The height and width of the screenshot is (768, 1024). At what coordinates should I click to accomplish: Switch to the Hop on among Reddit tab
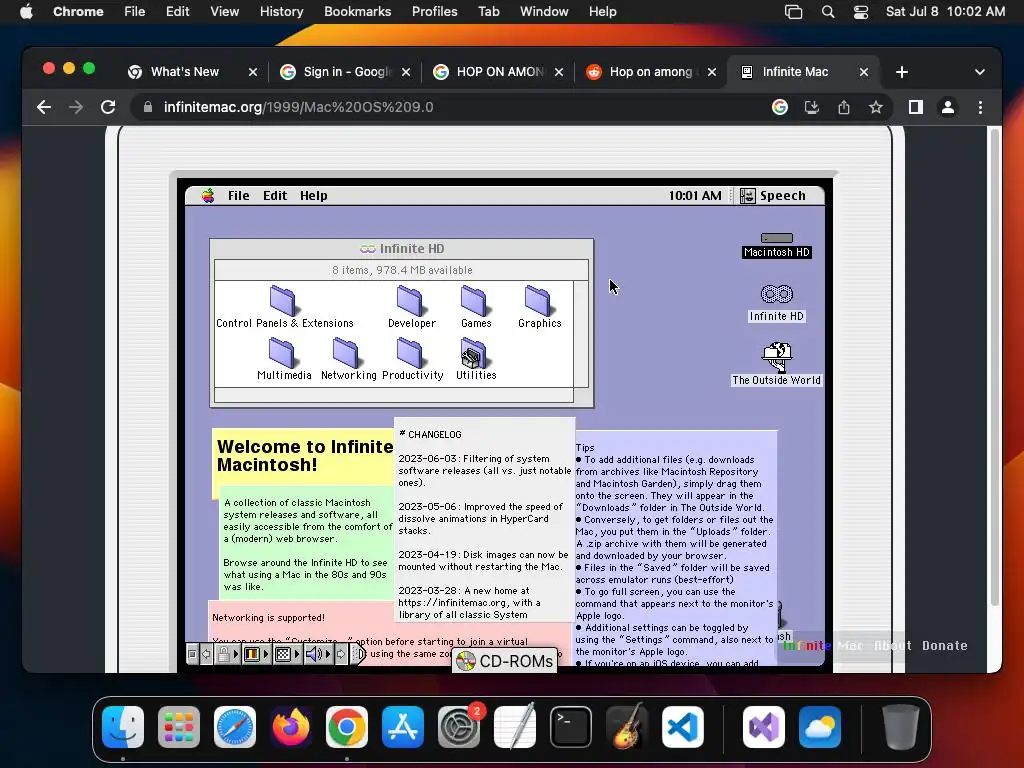coord(652,72)
